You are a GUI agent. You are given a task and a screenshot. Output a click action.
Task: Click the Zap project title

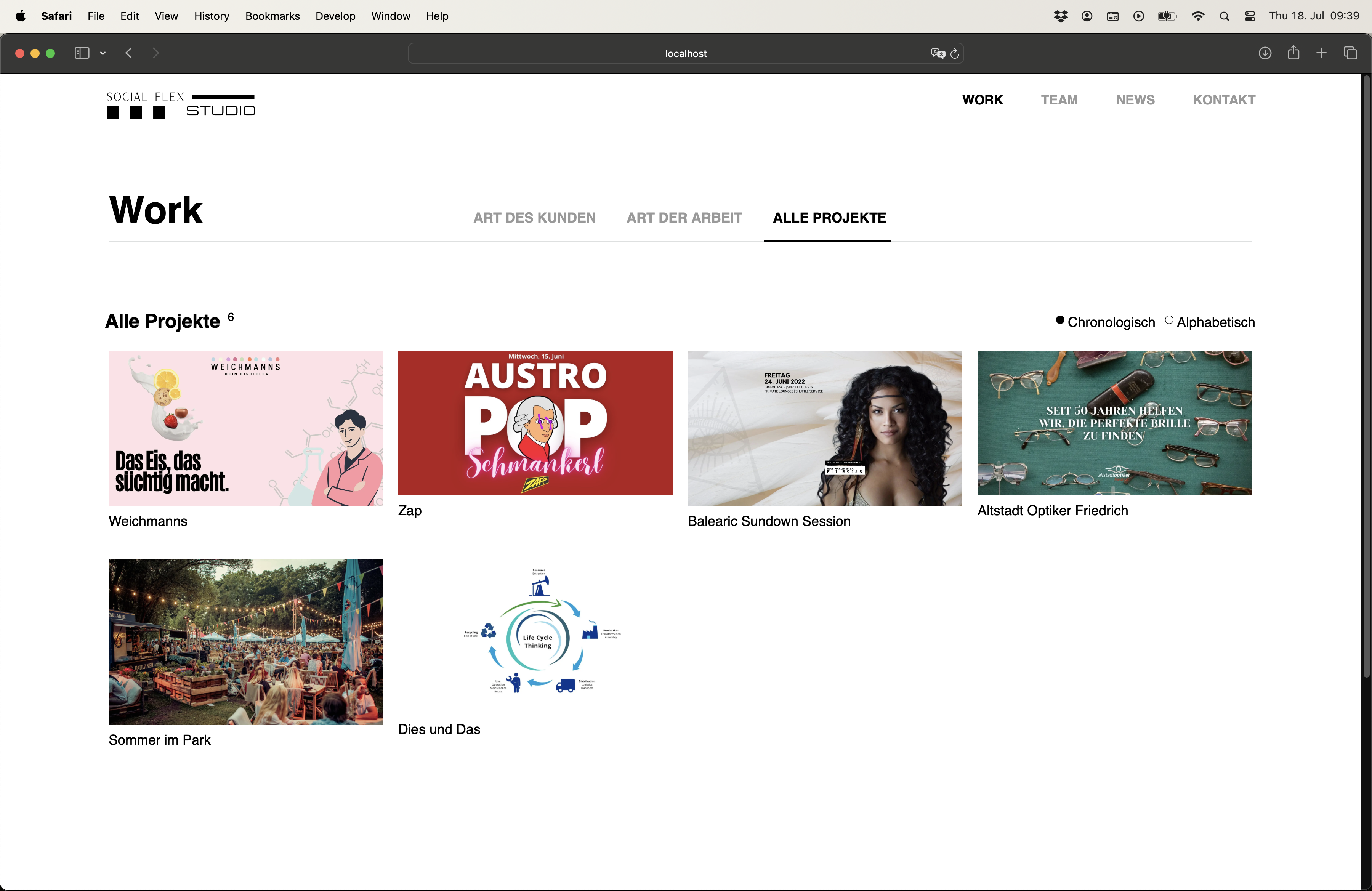coord(410,511)
